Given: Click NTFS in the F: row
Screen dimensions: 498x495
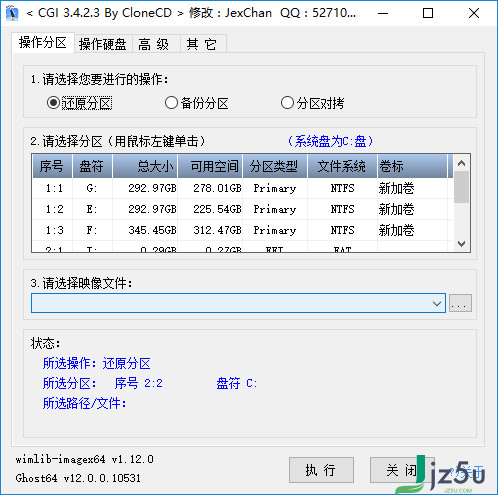Looking at the screenshot, I should pyautogui.click(x=342, y=230).
